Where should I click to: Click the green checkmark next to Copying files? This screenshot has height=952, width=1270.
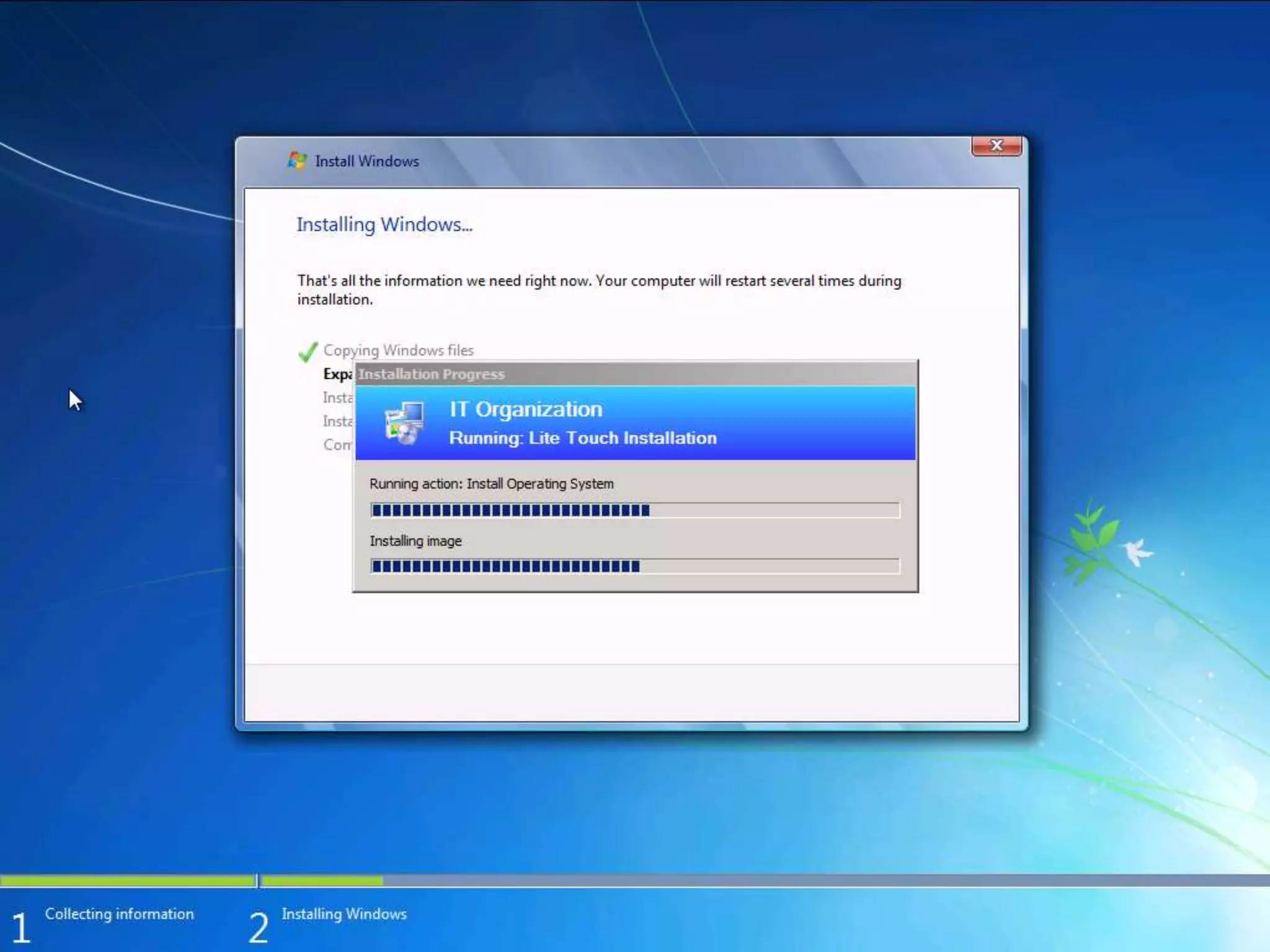[x=308, y=351]
